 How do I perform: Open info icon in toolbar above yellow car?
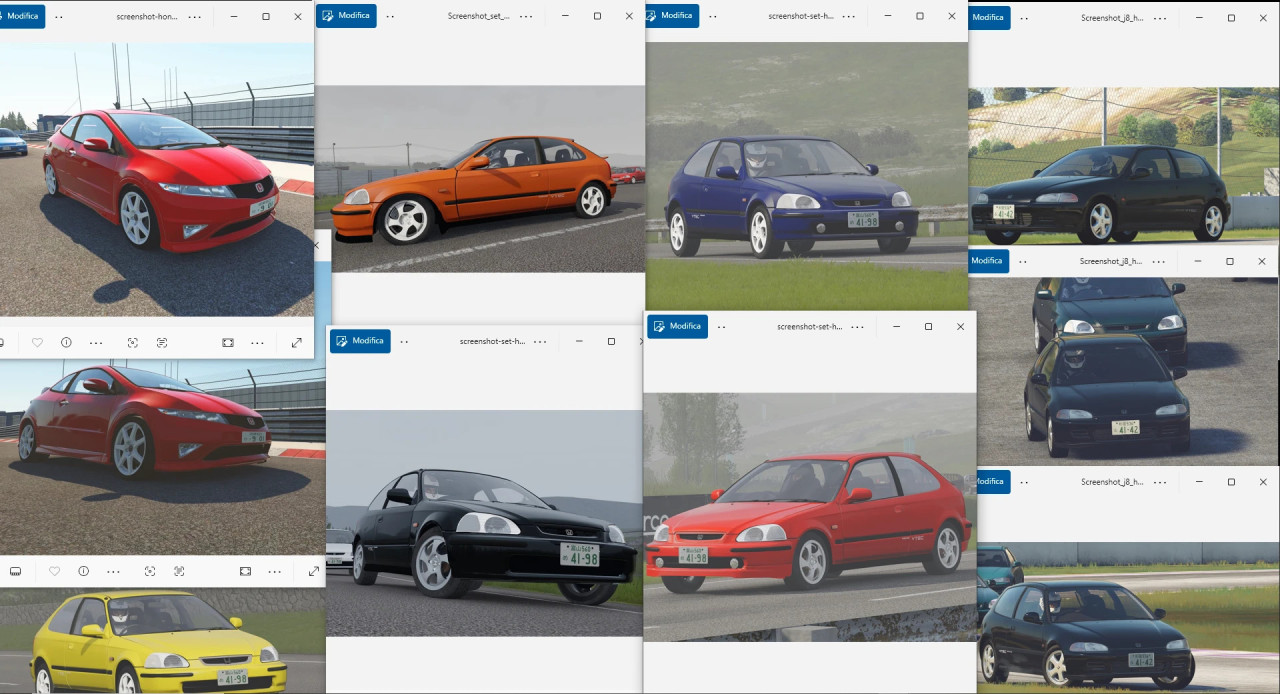coord(83,571)
